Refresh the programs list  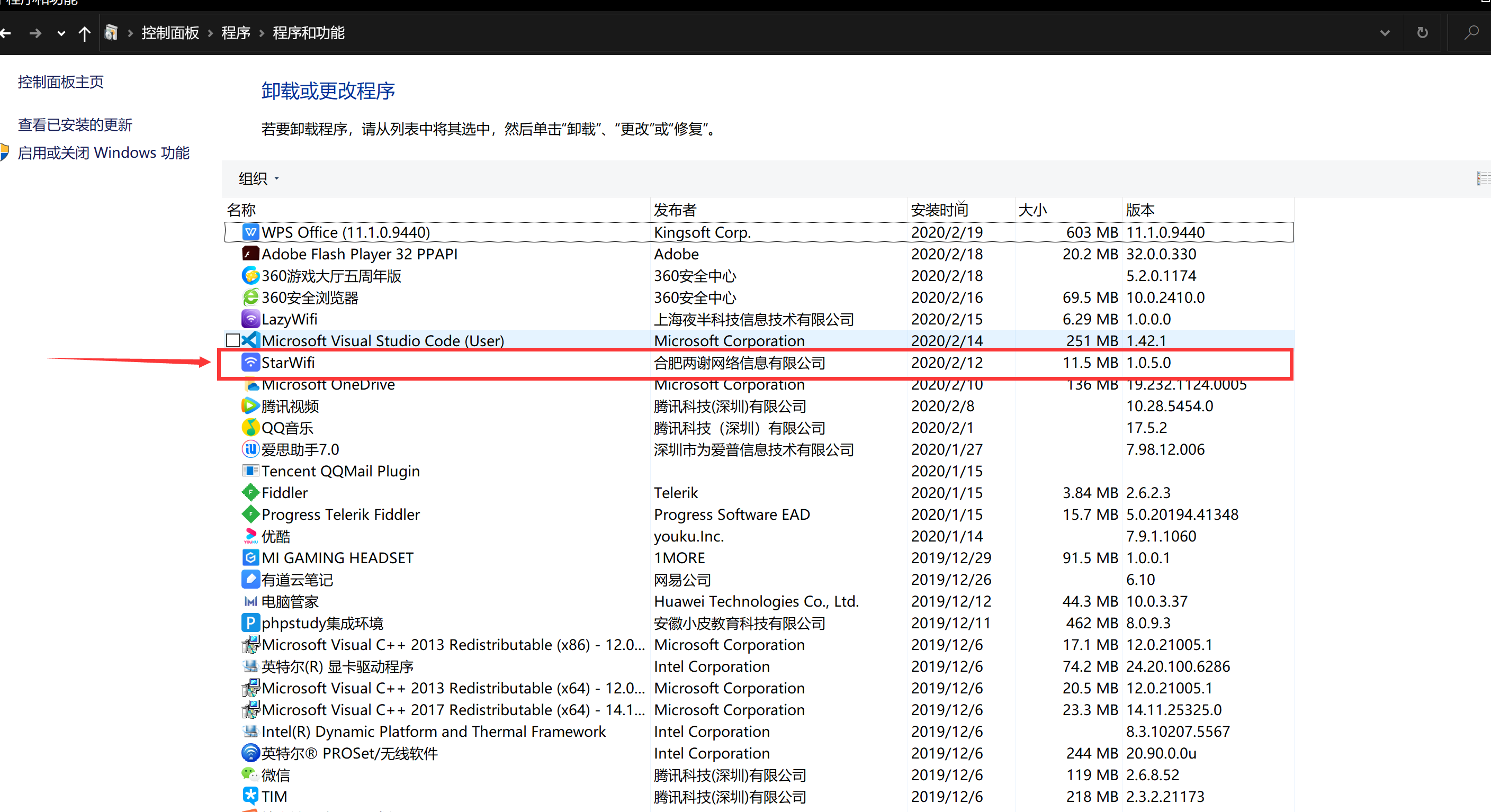pyautogui.click(x=1422, y=33)
